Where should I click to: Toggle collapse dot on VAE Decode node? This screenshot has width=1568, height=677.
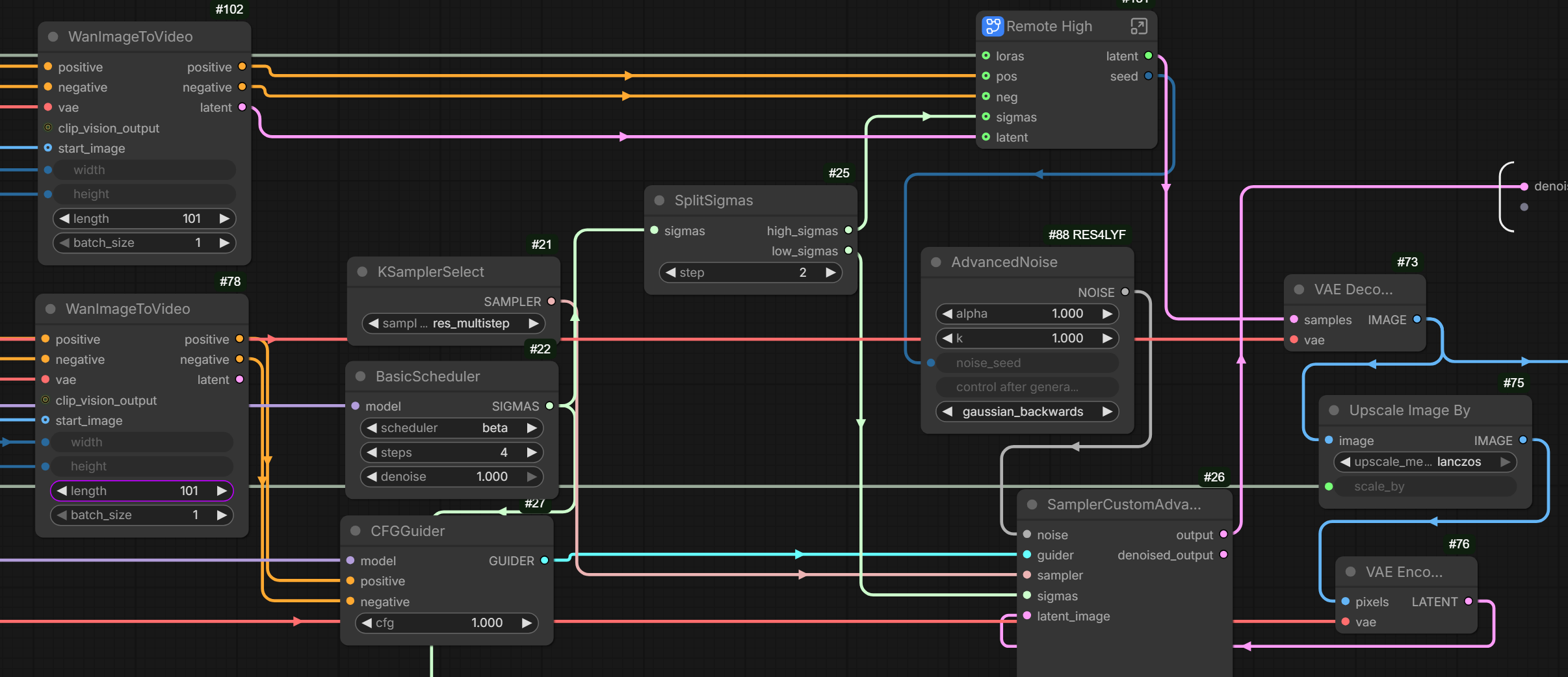pyautogui.click(x=1300, y=290)
